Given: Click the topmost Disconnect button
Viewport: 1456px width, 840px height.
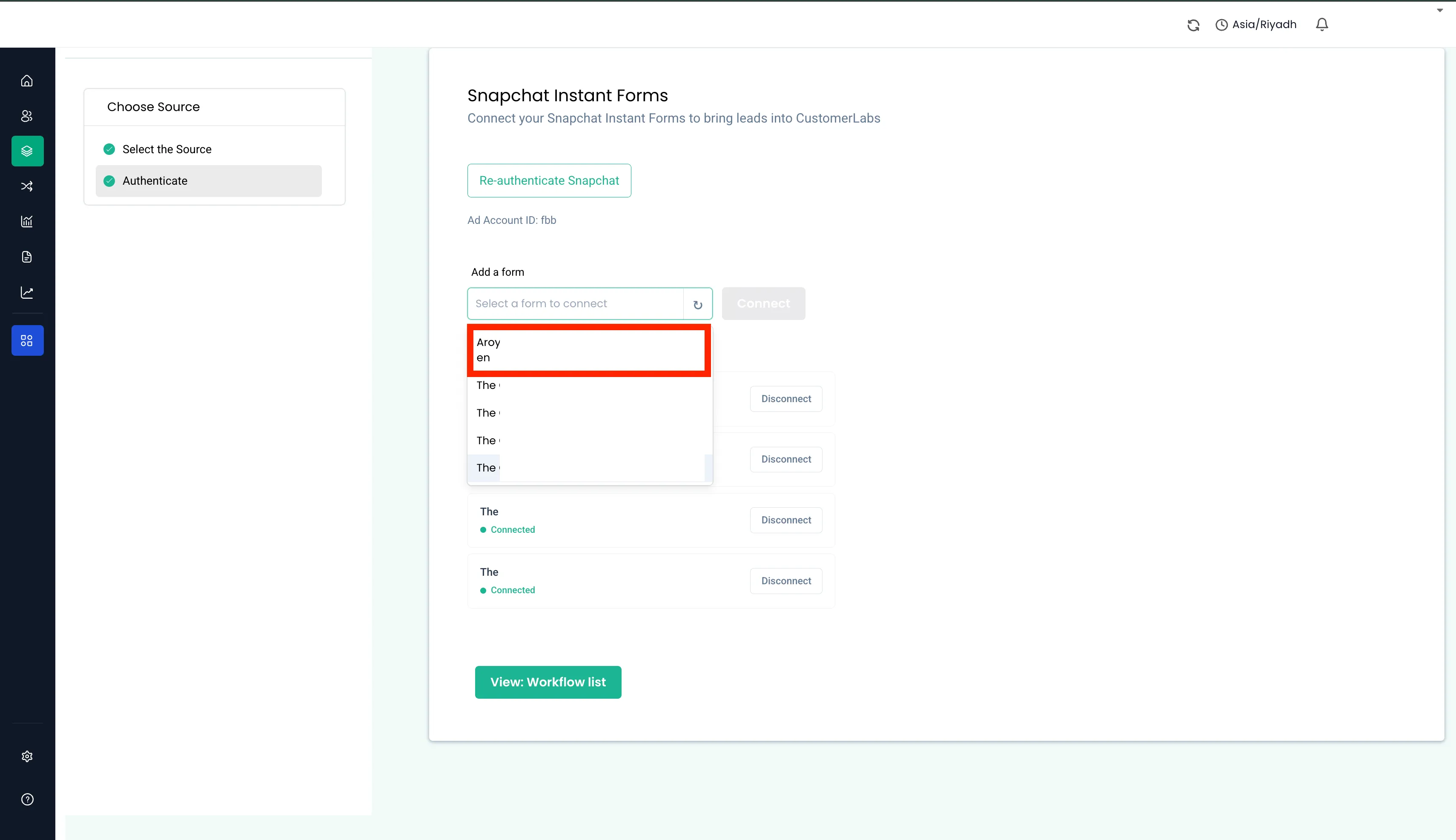Looking at the screenshot, I should tap(786, 399).
